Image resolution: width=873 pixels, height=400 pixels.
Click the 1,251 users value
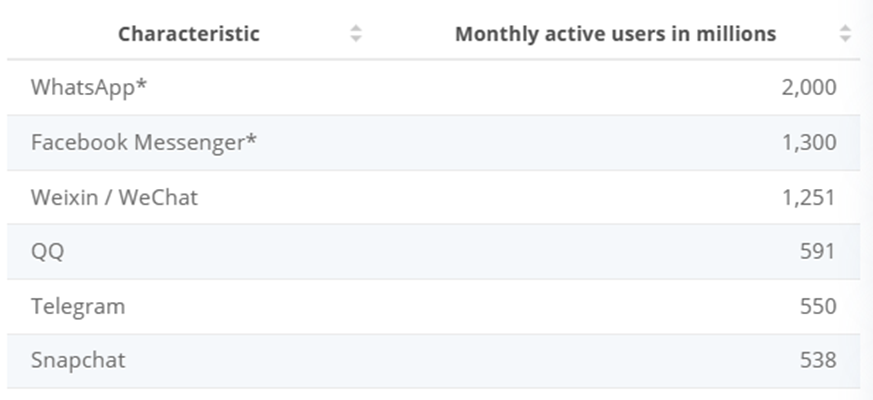[x=809, y=198]
